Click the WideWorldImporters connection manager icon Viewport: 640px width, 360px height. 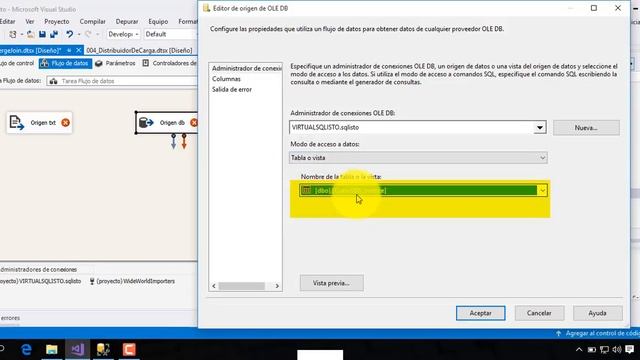[92, 281]
